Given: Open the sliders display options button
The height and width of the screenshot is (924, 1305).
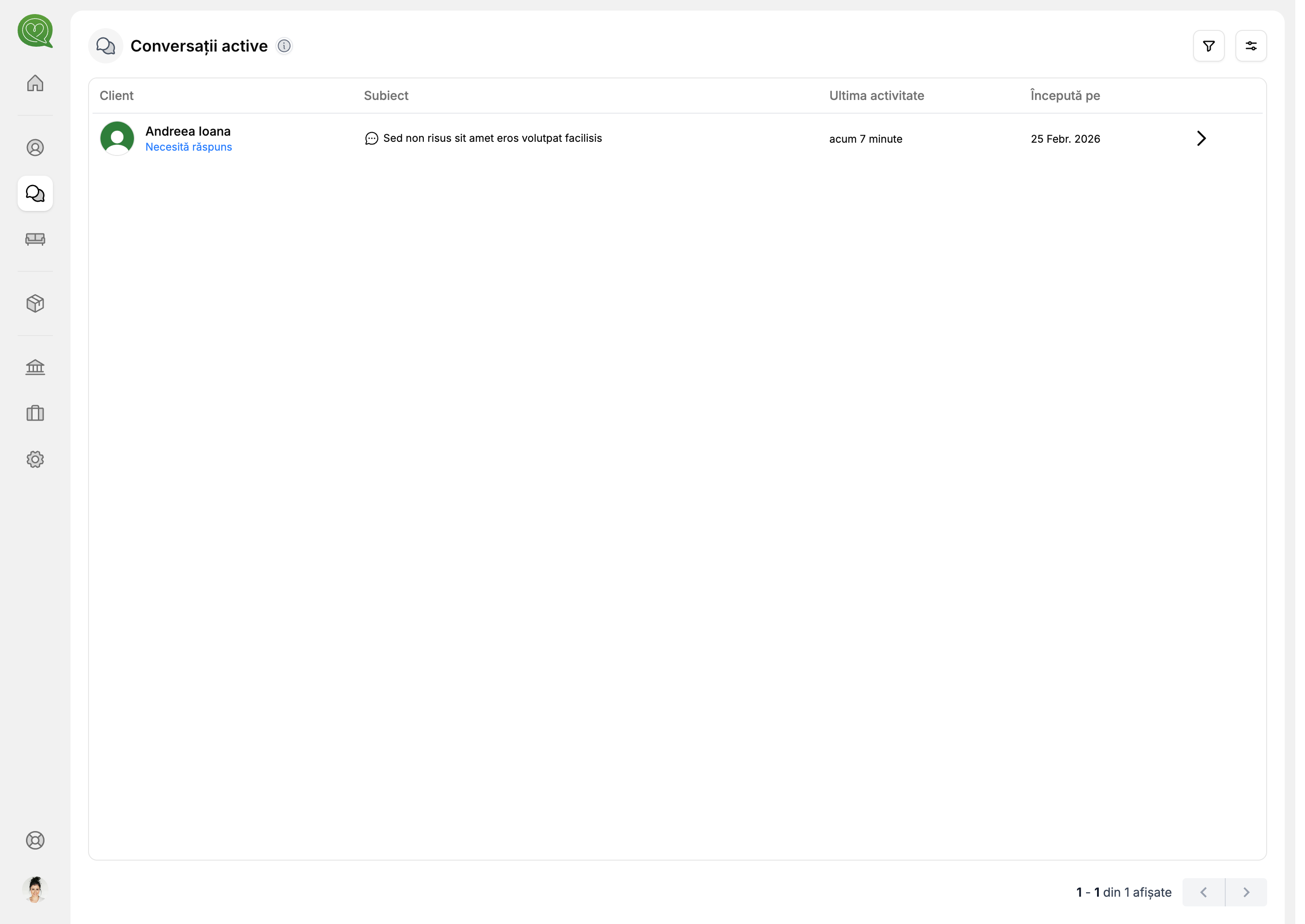Looking at the screenshot, I should tap(1251, 46).
